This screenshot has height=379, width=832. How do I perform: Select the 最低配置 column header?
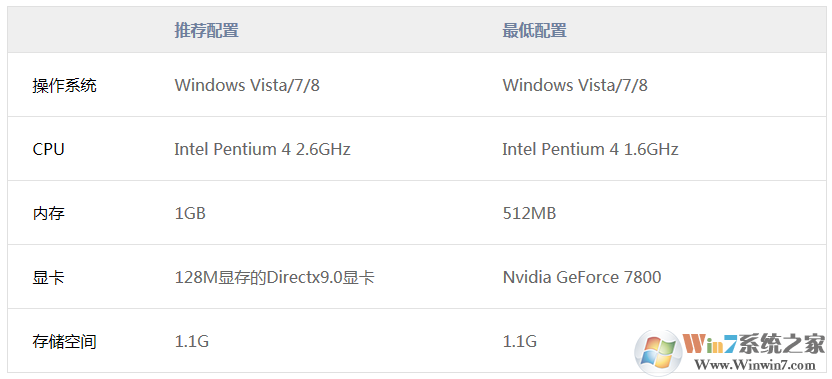(534, 30)
